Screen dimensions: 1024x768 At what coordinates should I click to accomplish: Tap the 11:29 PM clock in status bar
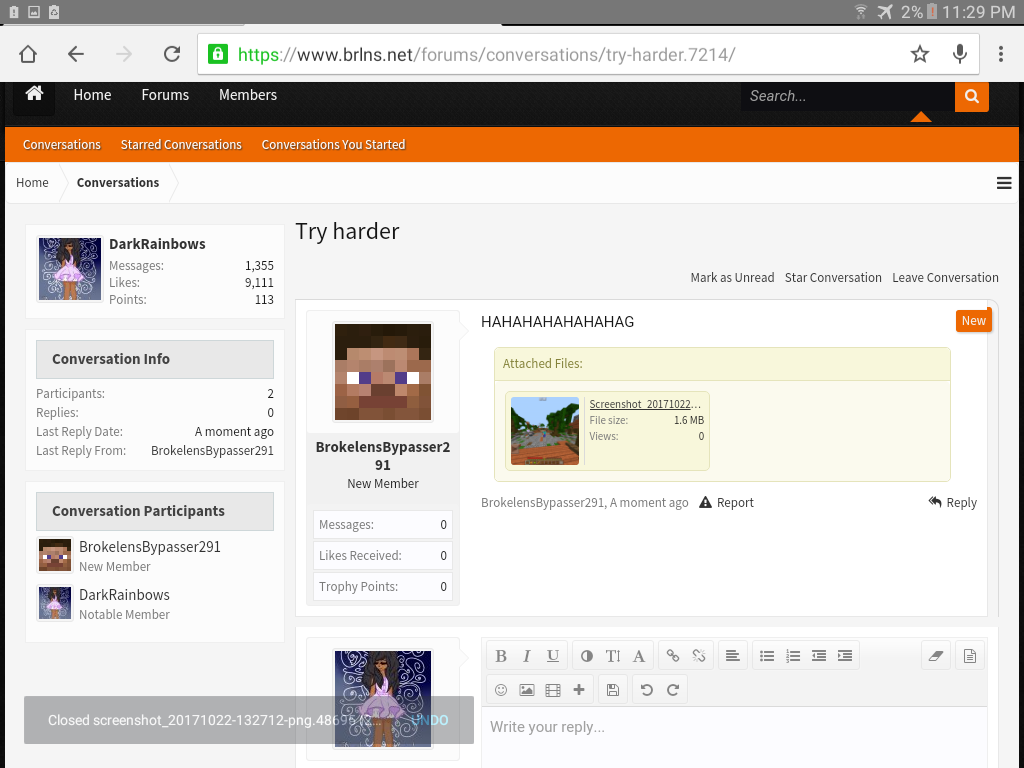click(x=979, y=12)
